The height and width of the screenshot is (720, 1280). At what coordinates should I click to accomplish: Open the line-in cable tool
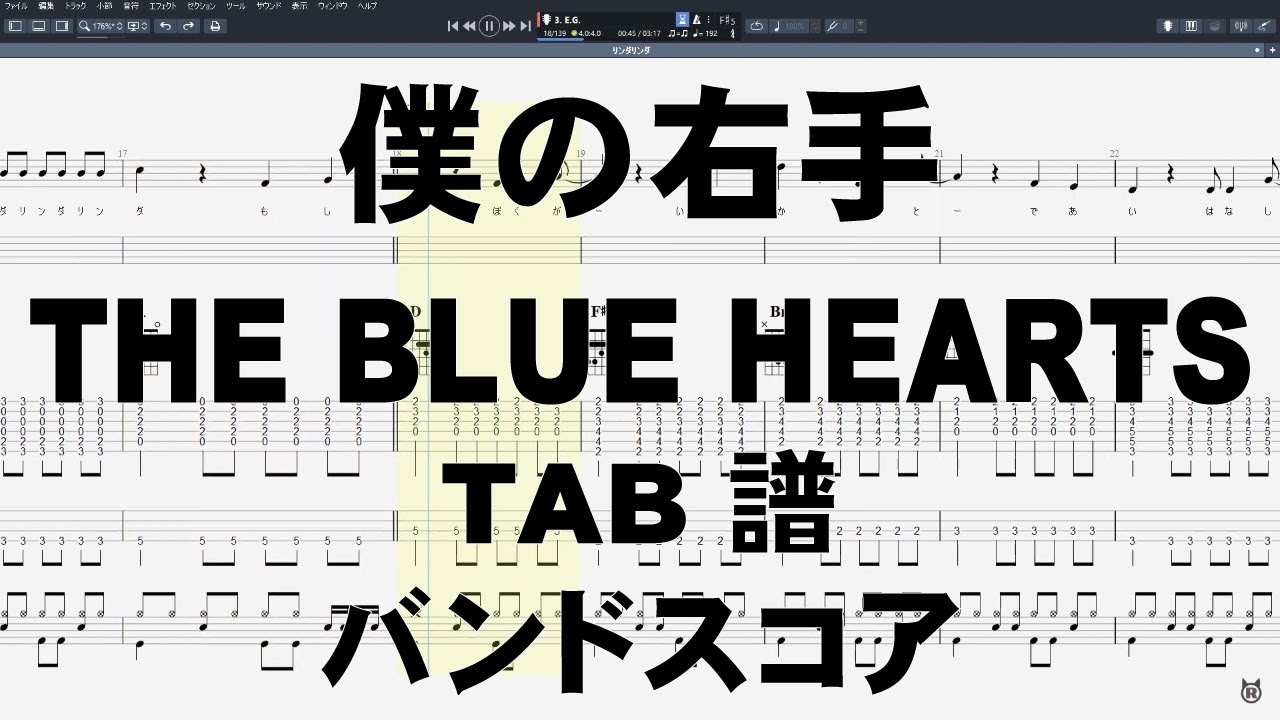coord(1264,26)
